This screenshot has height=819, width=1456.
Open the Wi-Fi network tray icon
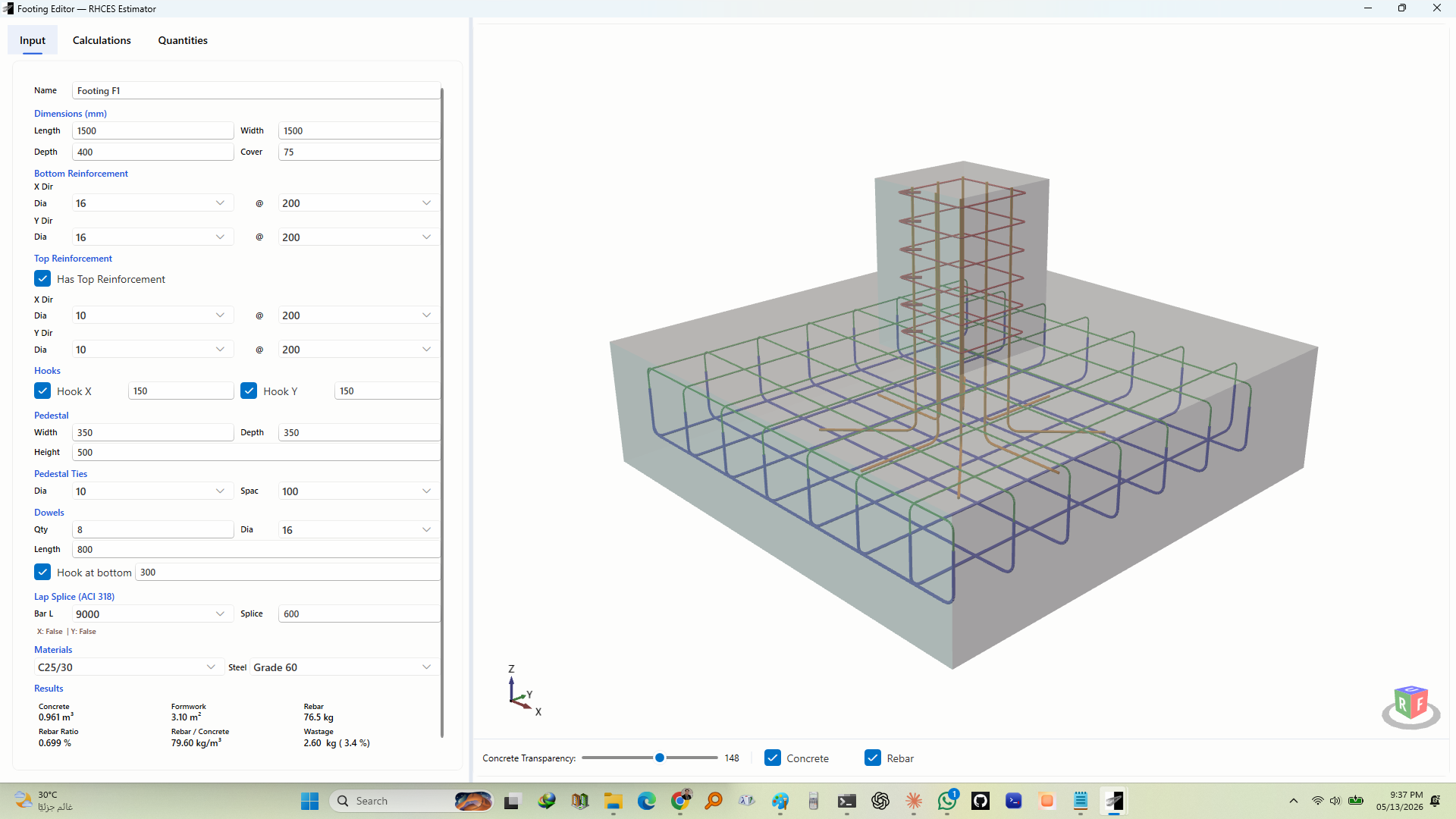[x=1318, y=801]
